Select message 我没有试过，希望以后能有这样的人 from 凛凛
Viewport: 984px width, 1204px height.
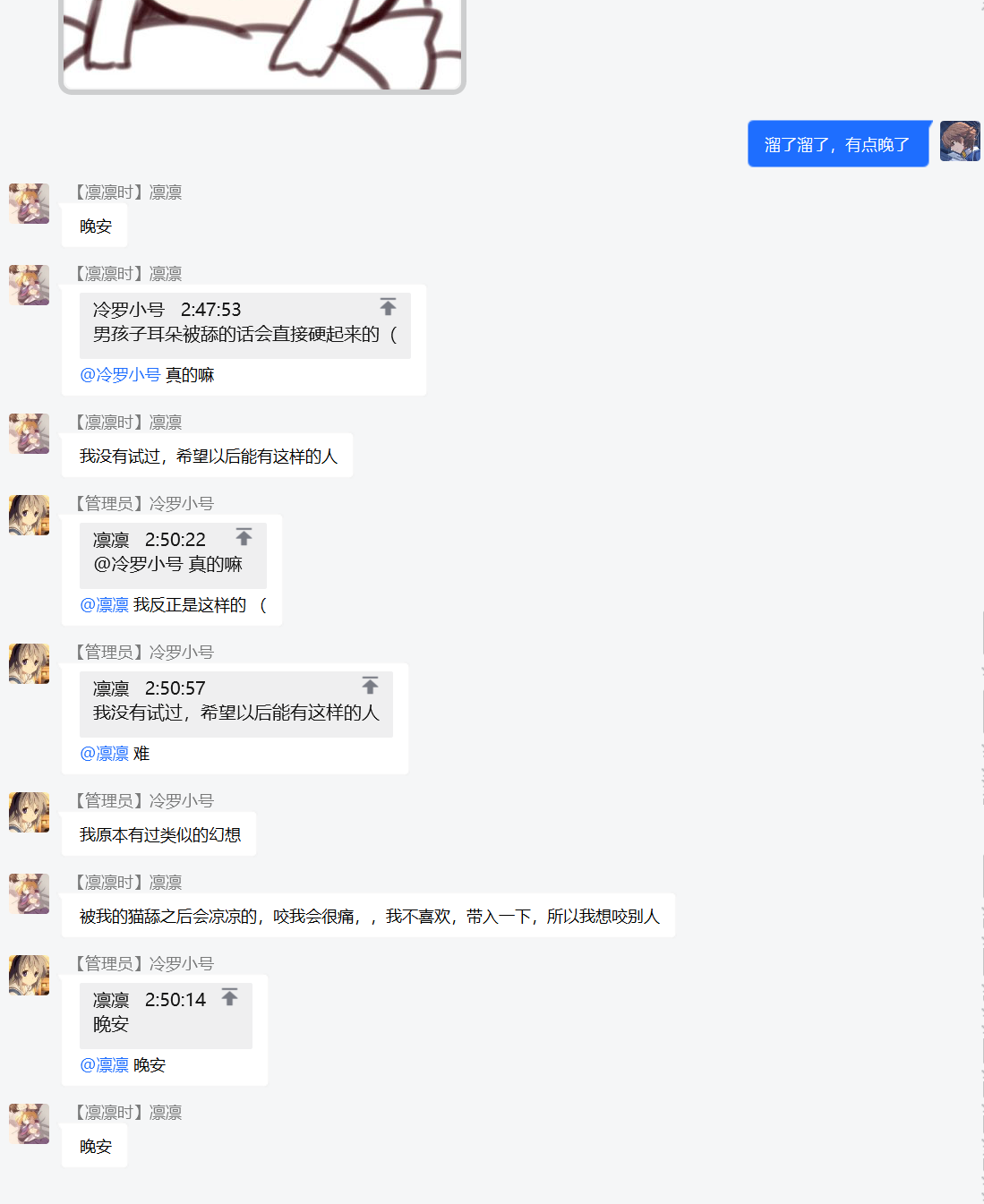207,456
